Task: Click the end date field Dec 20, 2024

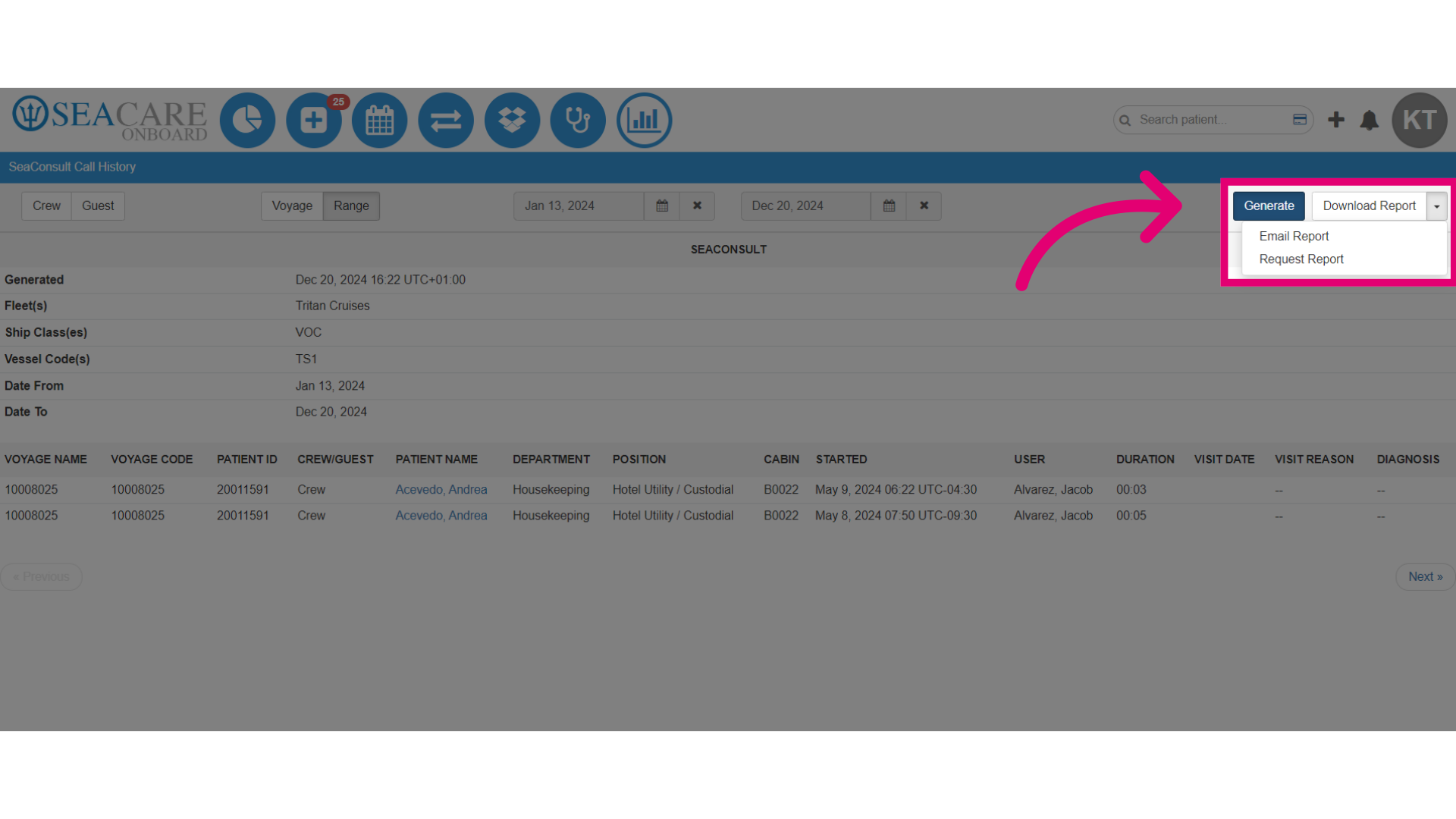Action: pyautogui.click(x=805, y=206)
